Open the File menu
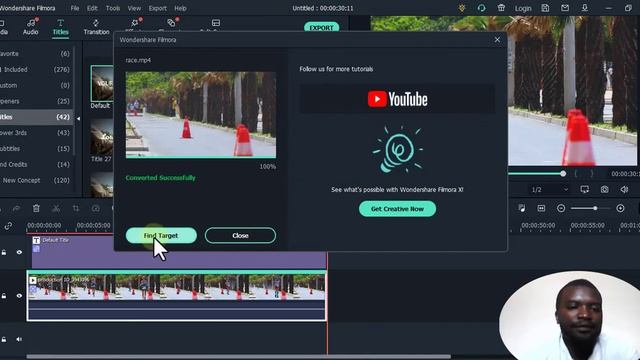The height and width of the screenshot is (360, 640). [x=75, y=8]
